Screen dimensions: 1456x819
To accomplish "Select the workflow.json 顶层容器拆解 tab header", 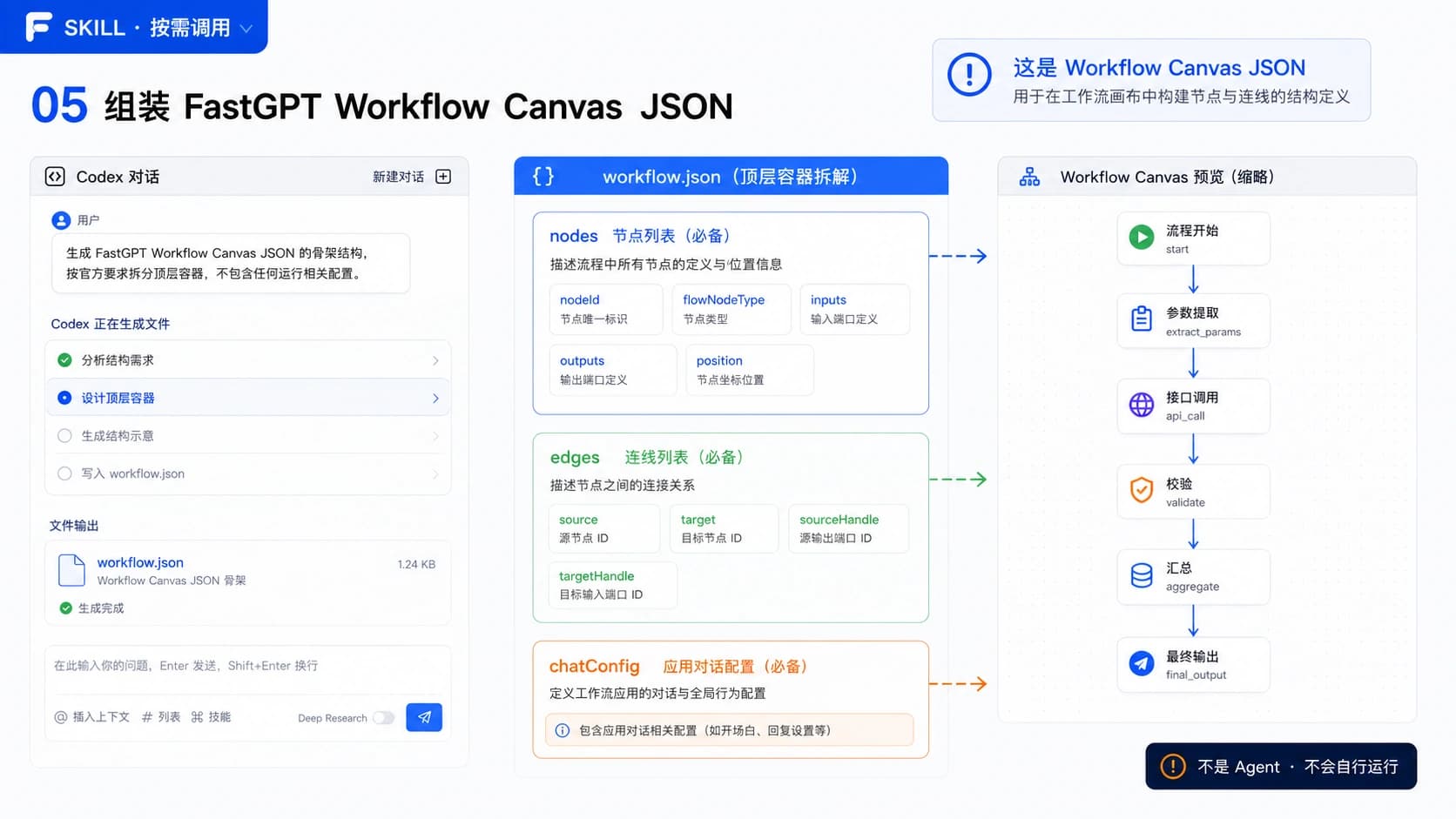I will (731, 176).
